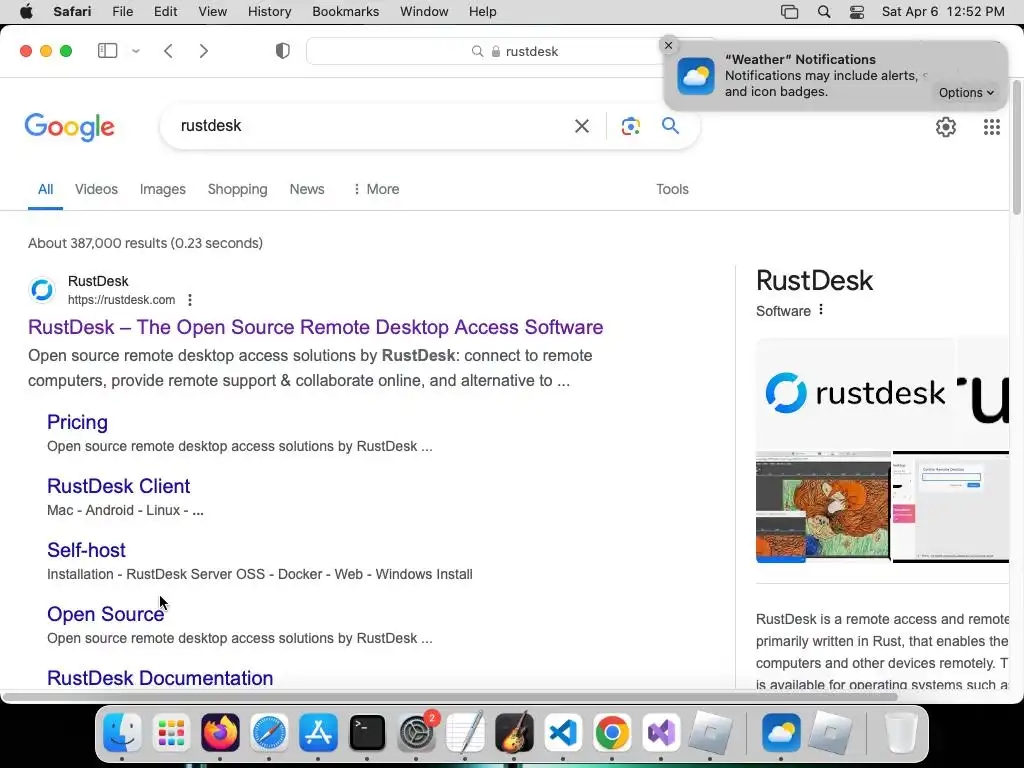Open the File menu
The height and width of the screenshot is (768, 1024).
[x=123, y=12]
